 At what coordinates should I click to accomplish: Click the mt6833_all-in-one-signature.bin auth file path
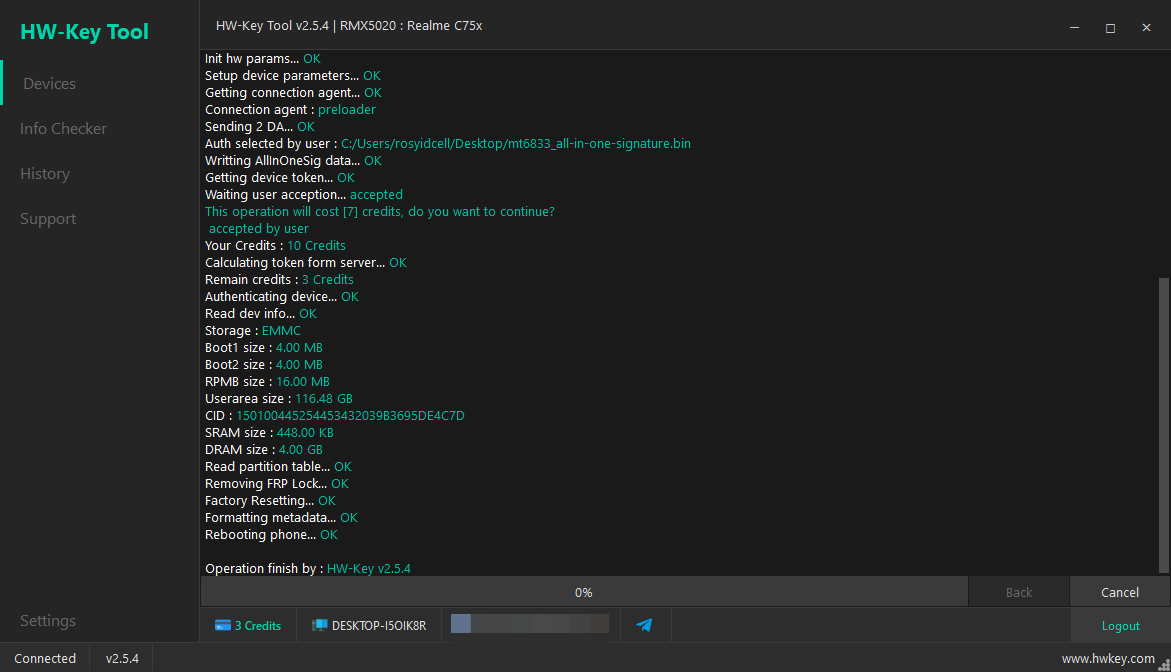[515, 143]
